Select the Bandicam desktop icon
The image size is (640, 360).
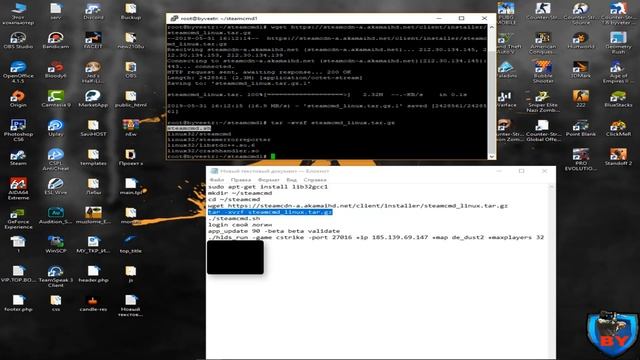click(56, 41)
